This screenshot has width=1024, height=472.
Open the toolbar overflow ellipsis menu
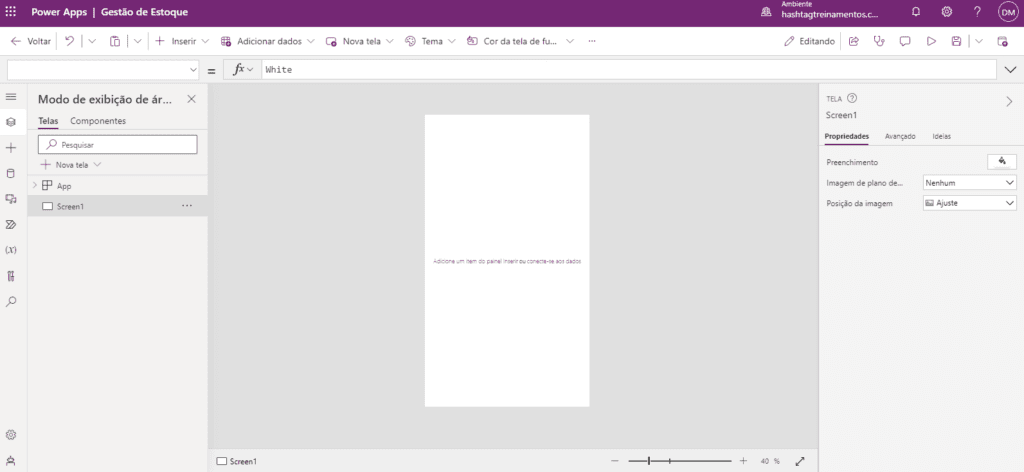tap(592, 41)
